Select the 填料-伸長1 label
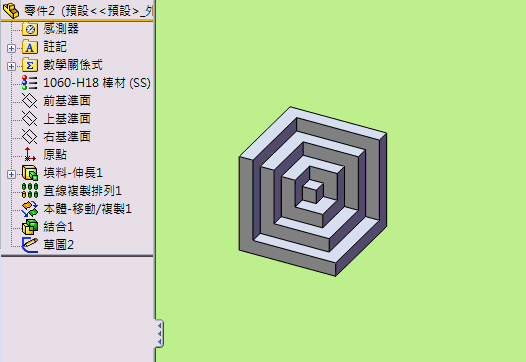 (73, 173)
